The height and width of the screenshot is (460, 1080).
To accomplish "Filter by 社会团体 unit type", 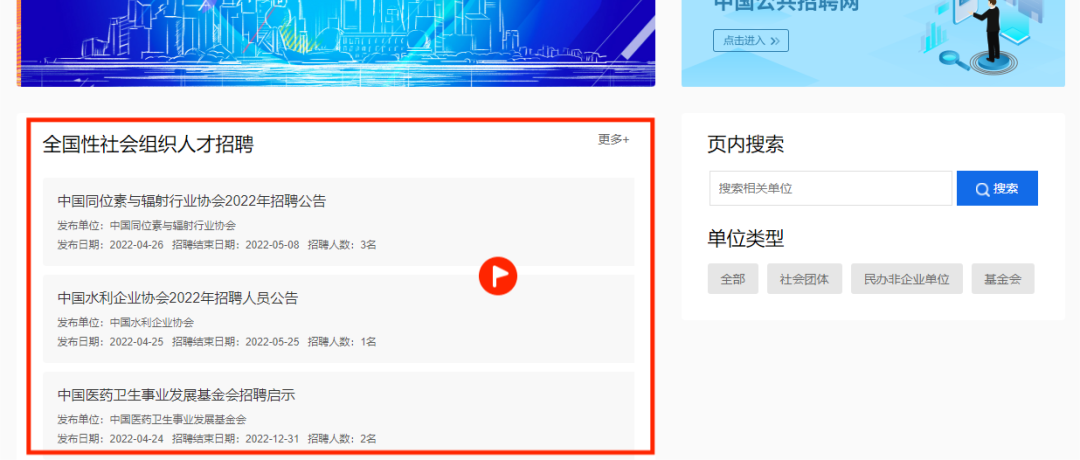I will pos(805,279).
